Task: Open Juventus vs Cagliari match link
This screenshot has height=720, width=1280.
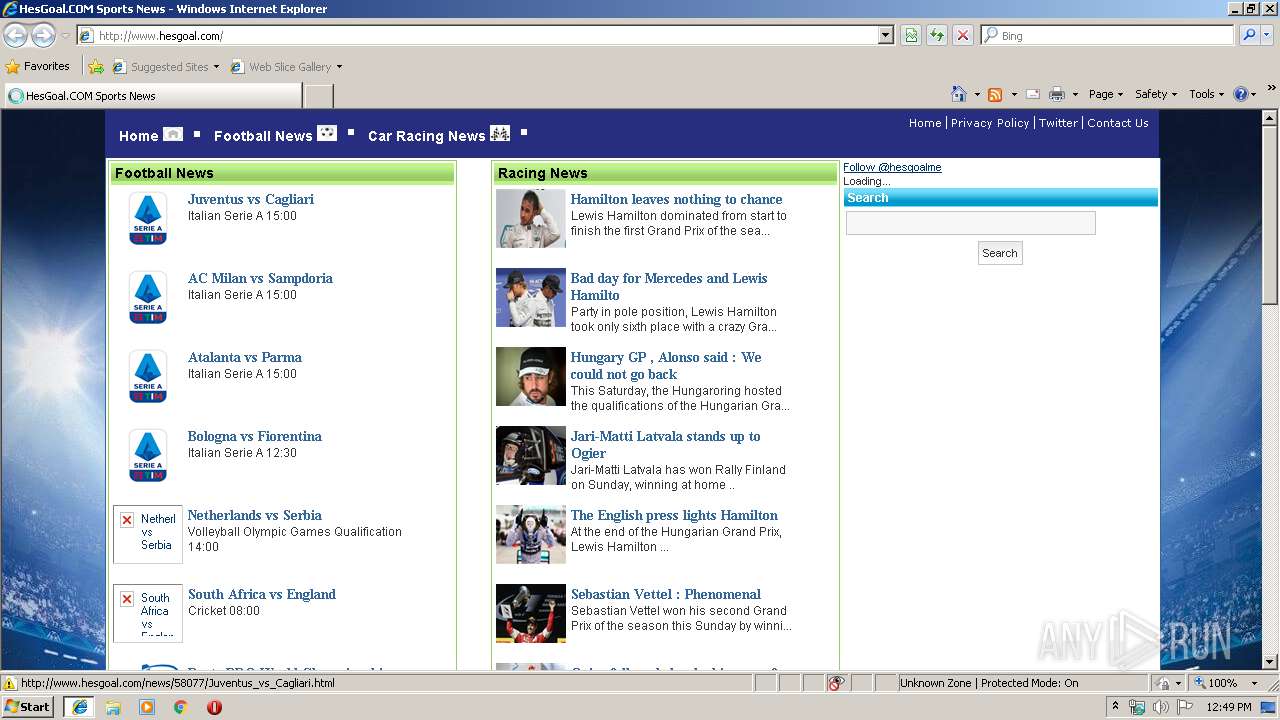Action: tap(251, 199)
